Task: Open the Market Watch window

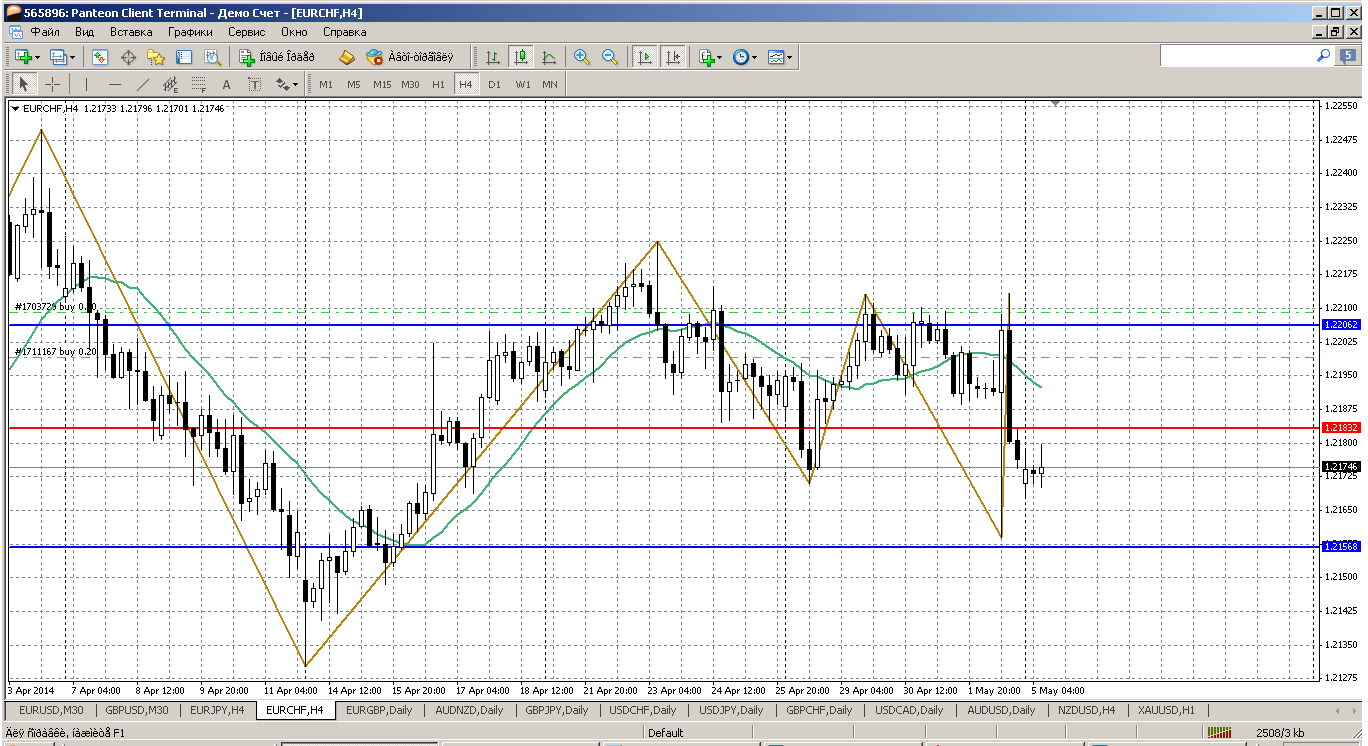Action: [100, 58]
